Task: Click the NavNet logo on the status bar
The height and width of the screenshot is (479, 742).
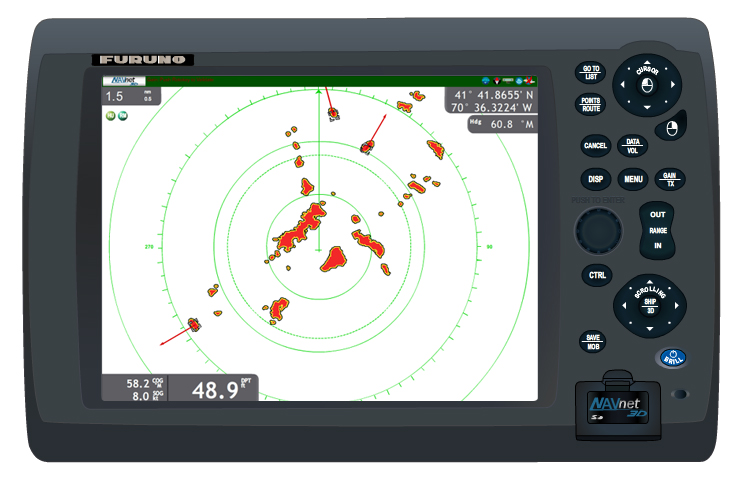Action: tap(125, 80)
